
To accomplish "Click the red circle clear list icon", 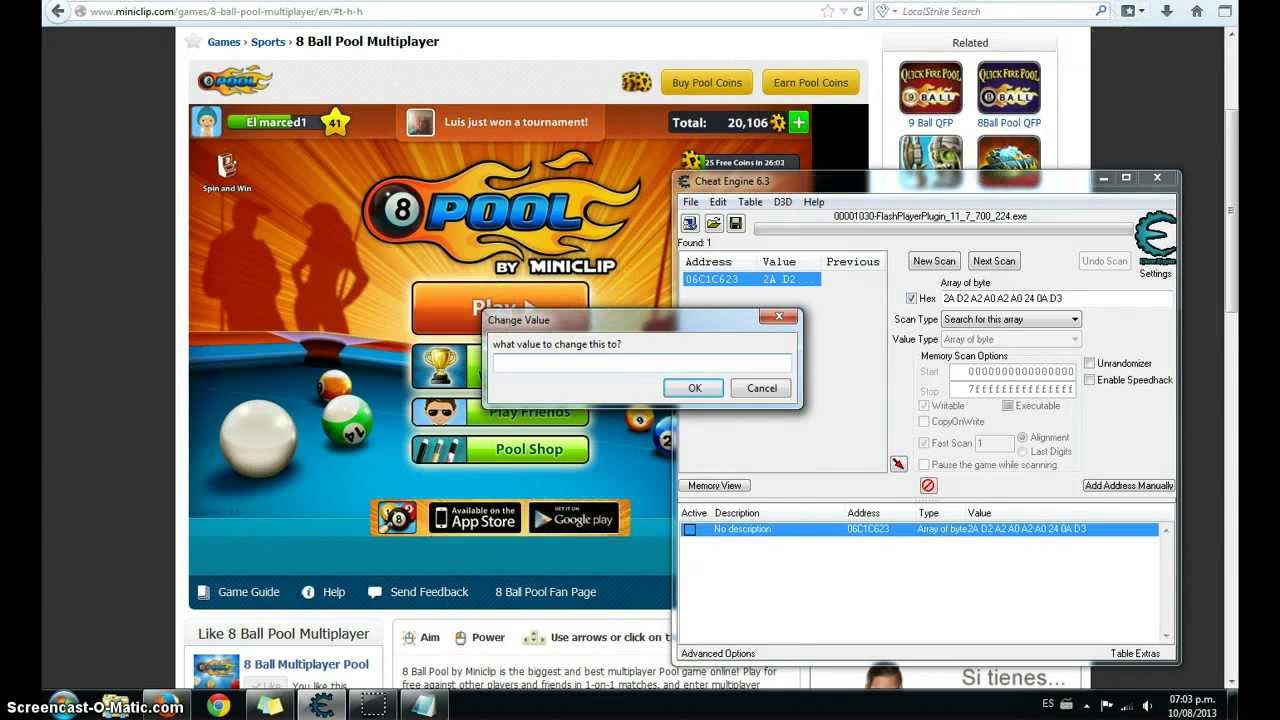I will (928, 485).
